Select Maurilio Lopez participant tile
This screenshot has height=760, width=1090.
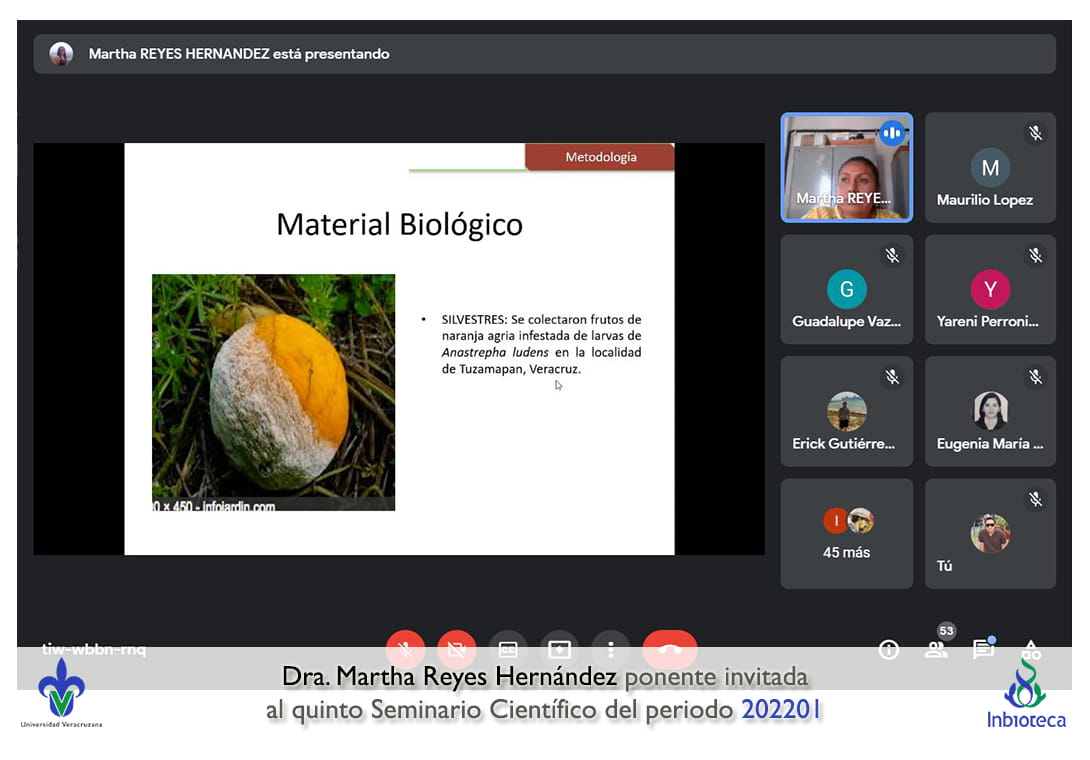(989, 167)
